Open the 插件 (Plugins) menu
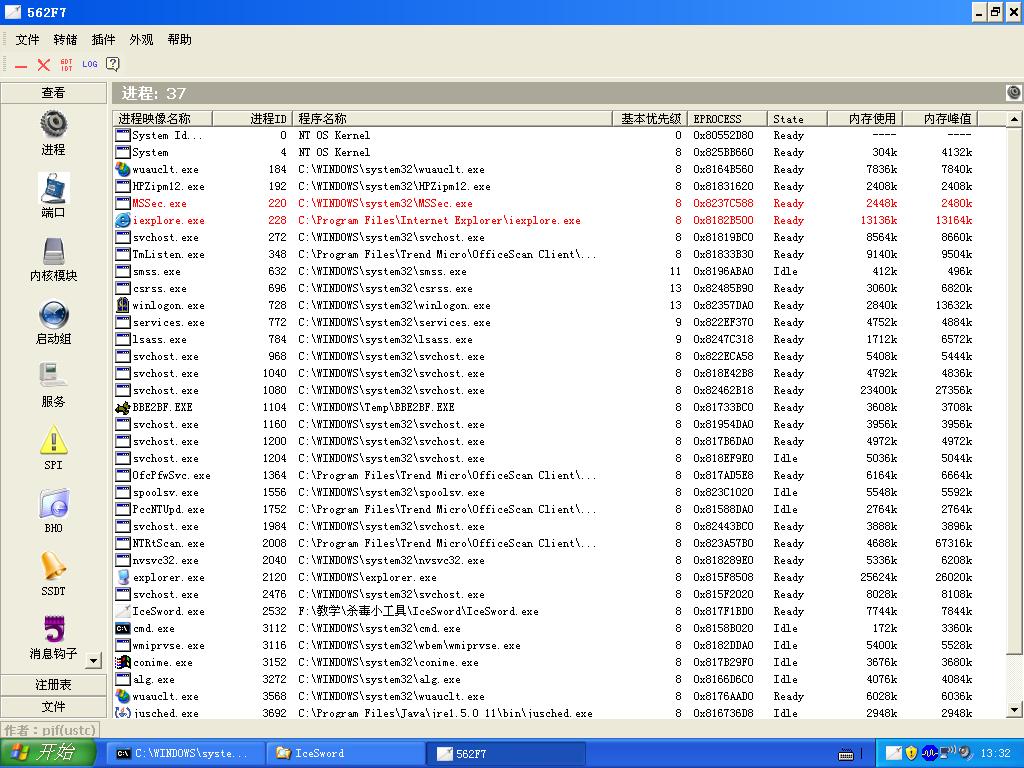This screenshot has width=1024, height=768. [103, 40]
